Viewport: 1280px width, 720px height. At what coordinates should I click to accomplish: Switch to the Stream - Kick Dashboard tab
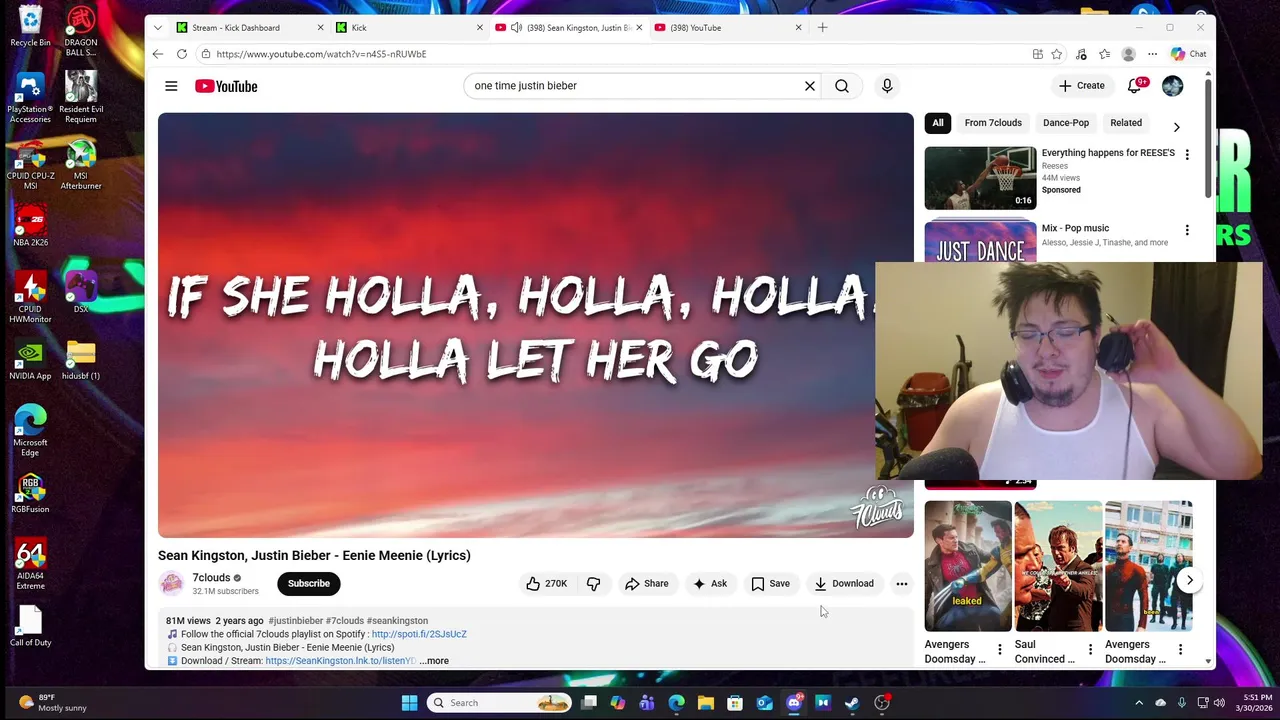tap(248, 28)
